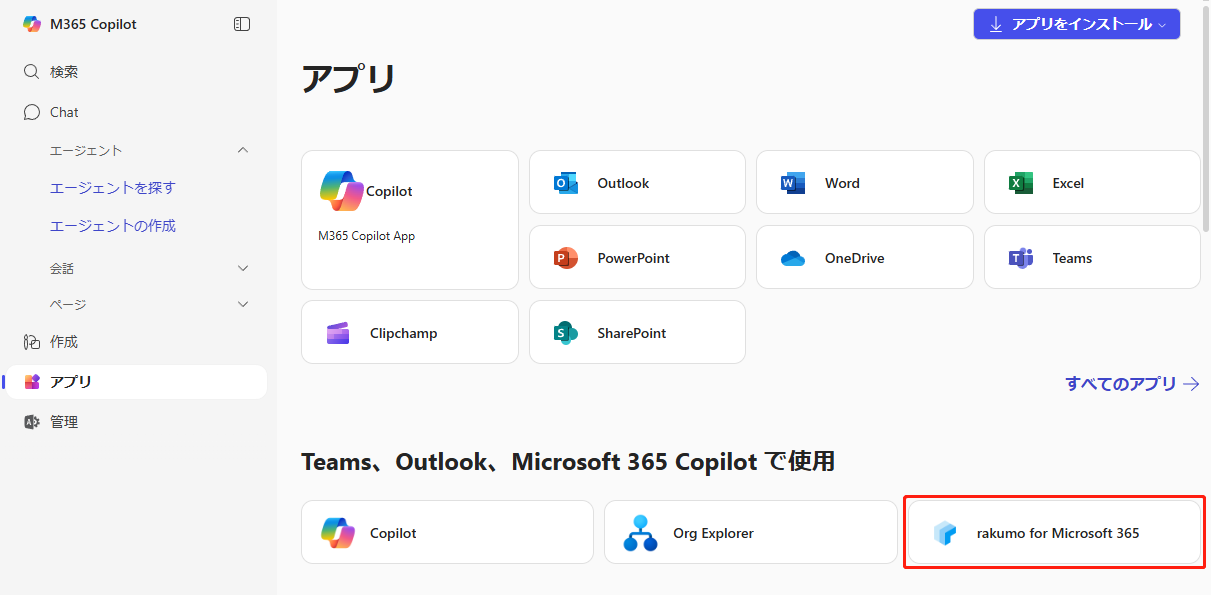Click the Teams、Outlook、Microsoft 365 Copilot で使用 heading
The height and width of the screenshot is (595, 1211).
568,461
